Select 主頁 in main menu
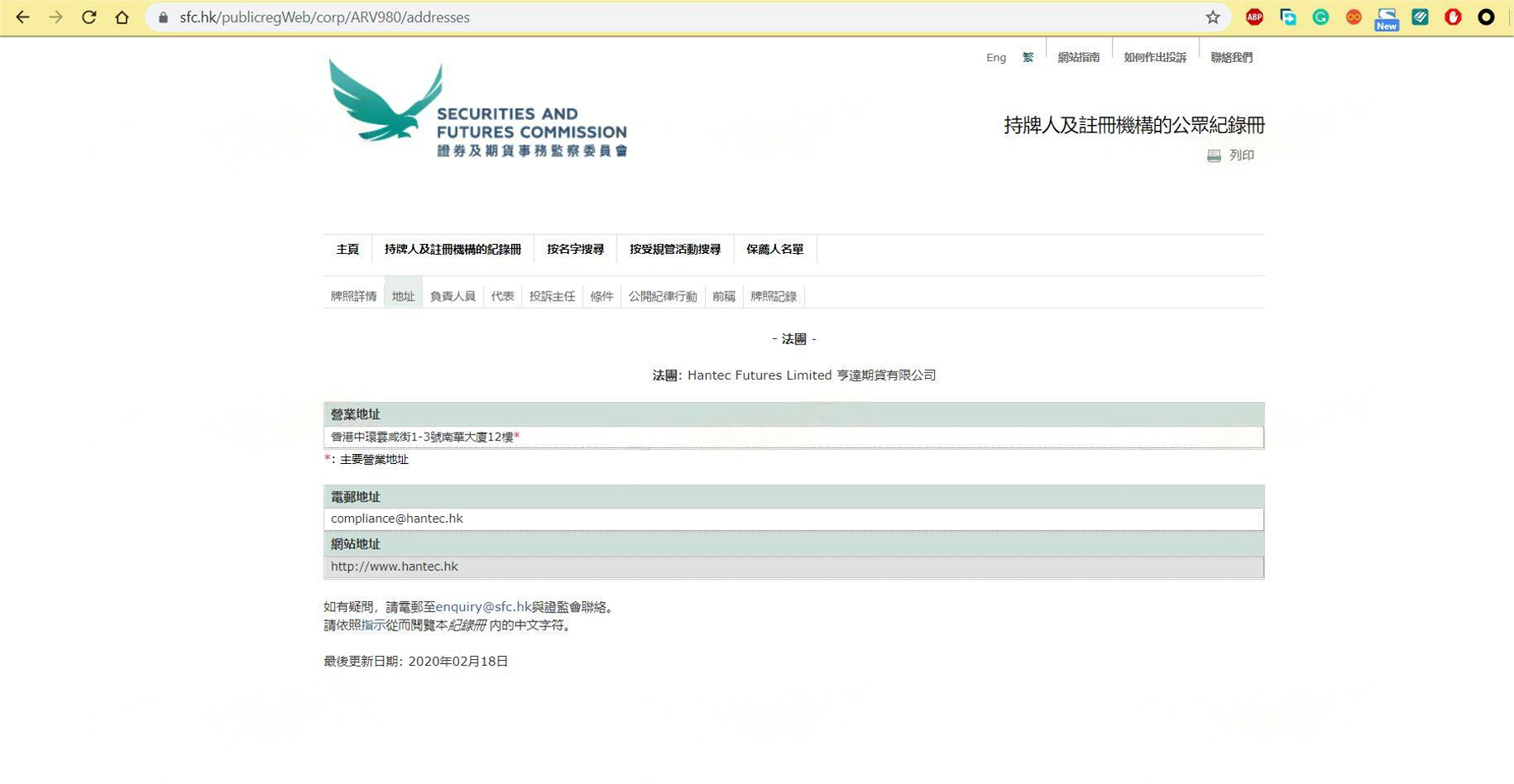Viewport: 1514px width, 784px height. point(347,249)
